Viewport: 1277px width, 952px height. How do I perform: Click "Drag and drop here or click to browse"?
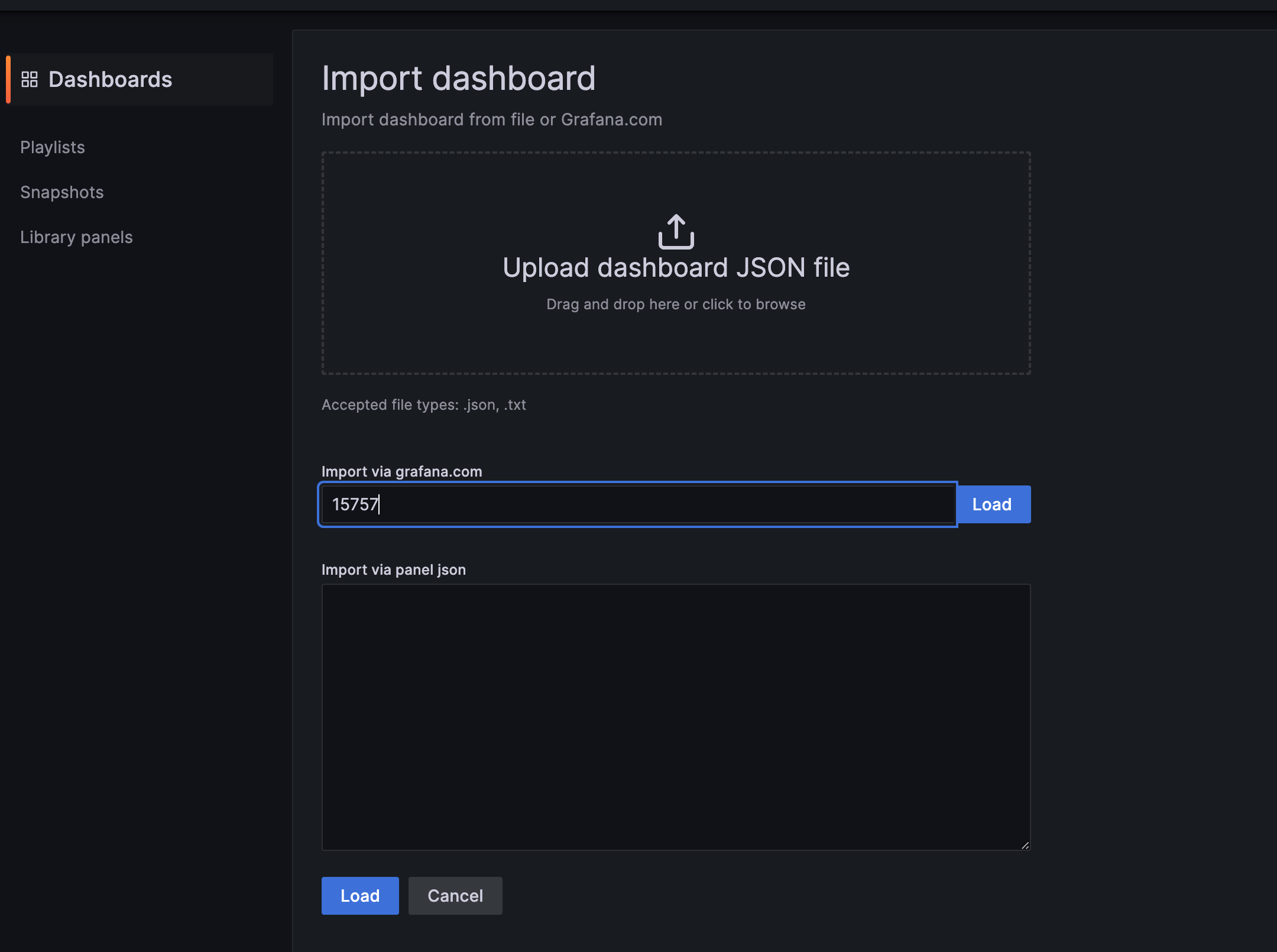(676, 305)
